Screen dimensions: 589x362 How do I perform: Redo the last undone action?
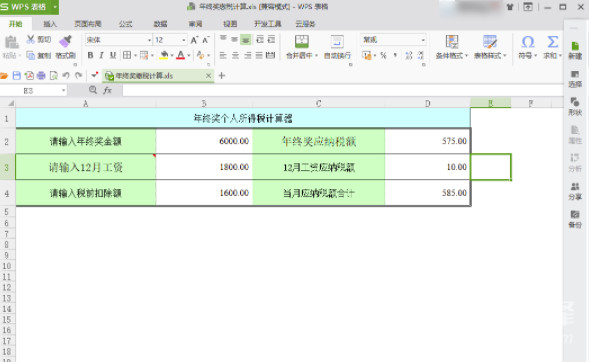point(78,75)
